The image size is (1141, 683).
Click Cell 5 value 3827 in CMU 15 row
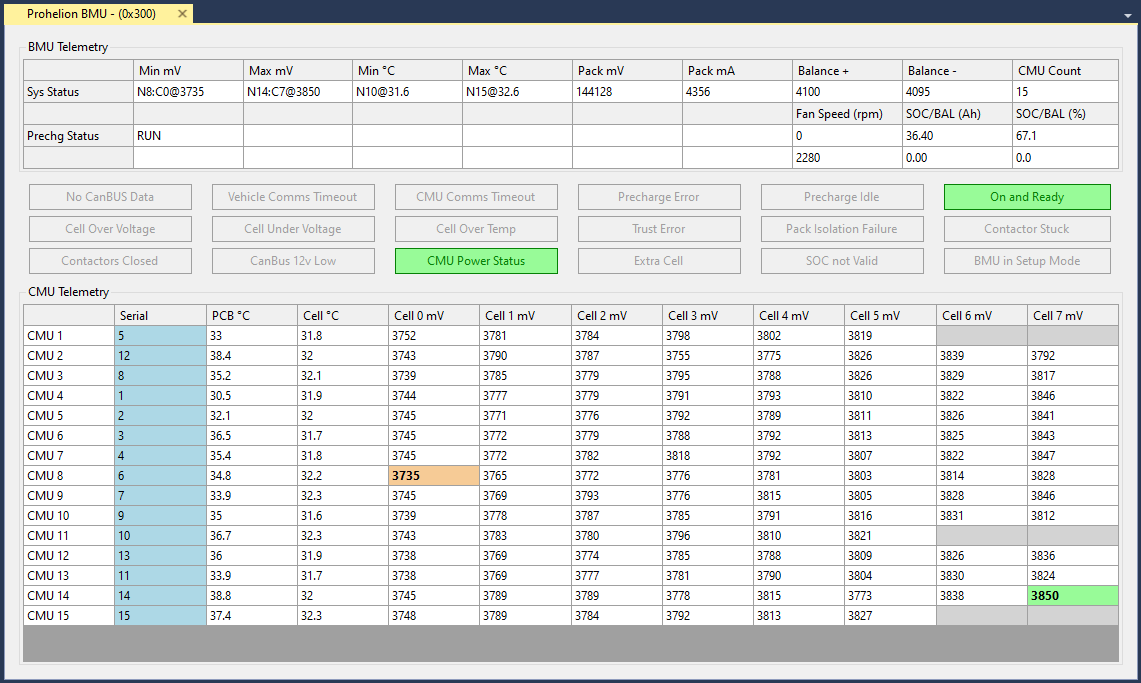[890, 616]
